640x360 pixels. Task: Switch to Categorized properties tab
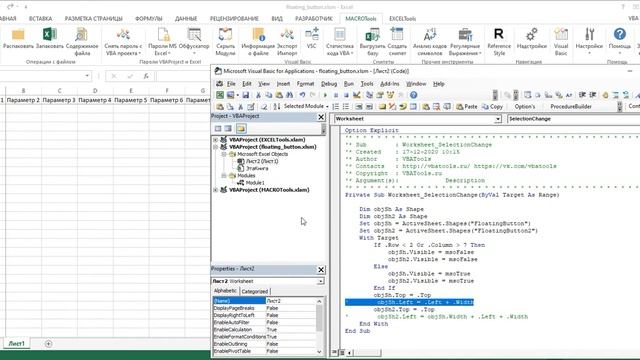tap(254, 291)
